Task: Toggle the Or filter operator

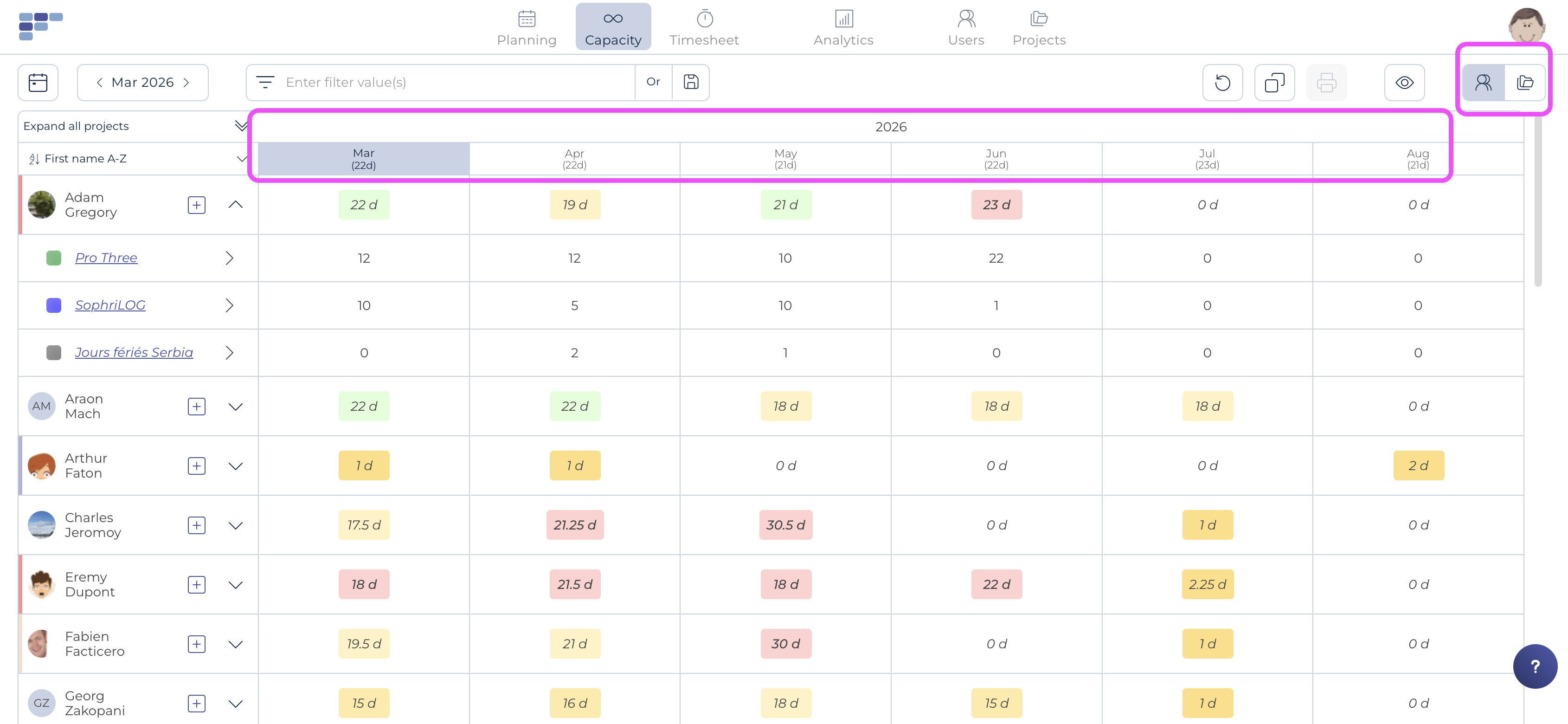Action: click(x=653, y=82)
